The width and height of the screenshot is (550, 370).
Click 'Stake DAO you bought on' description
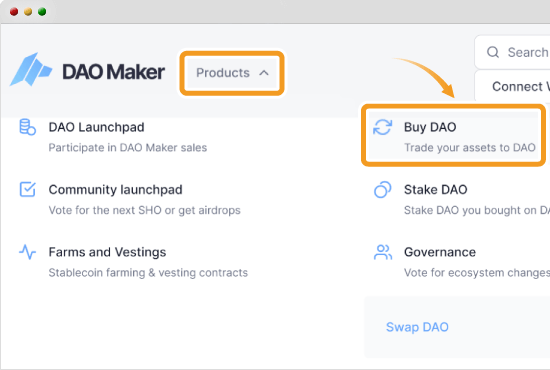[477, 210]
